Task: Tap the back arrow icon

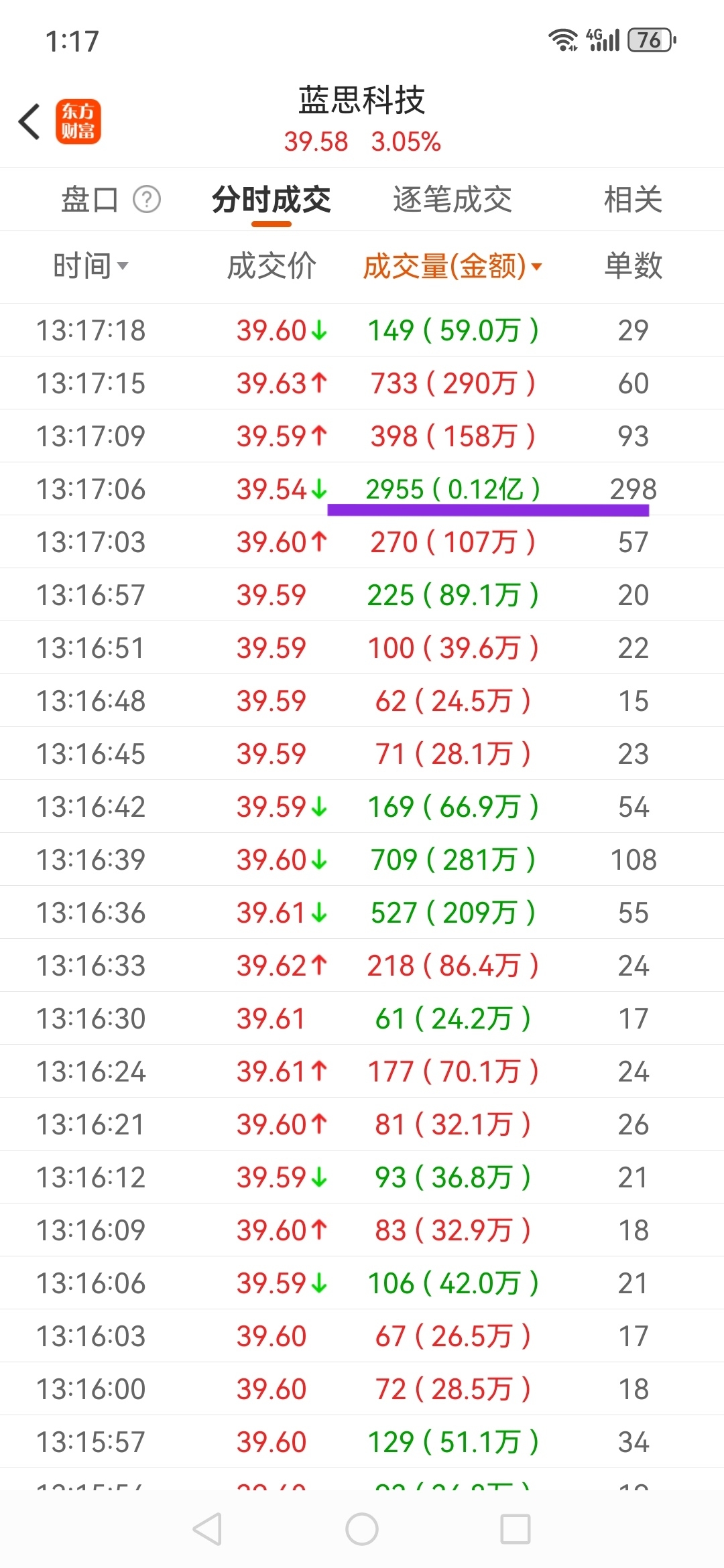Action: [x=30, y=122]
